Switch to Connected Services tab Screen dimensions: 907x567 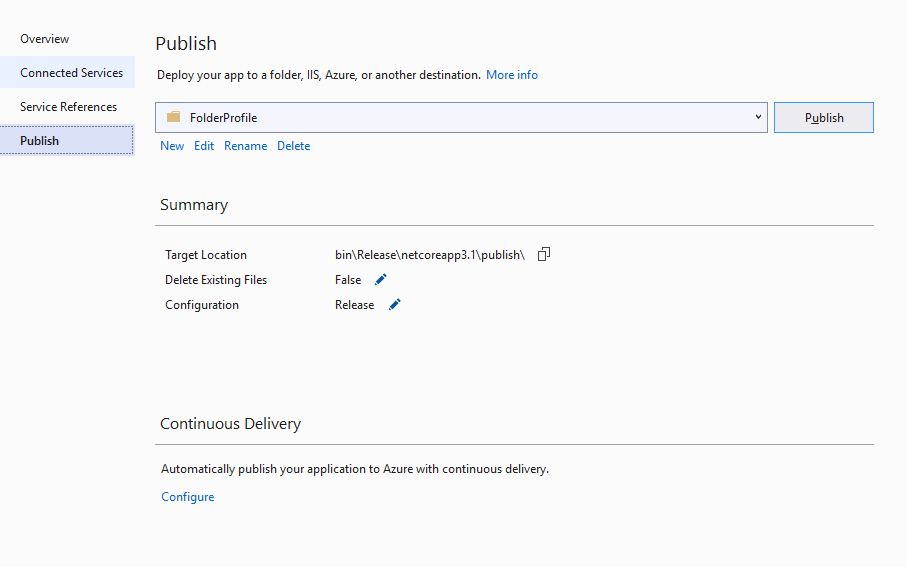67,72
